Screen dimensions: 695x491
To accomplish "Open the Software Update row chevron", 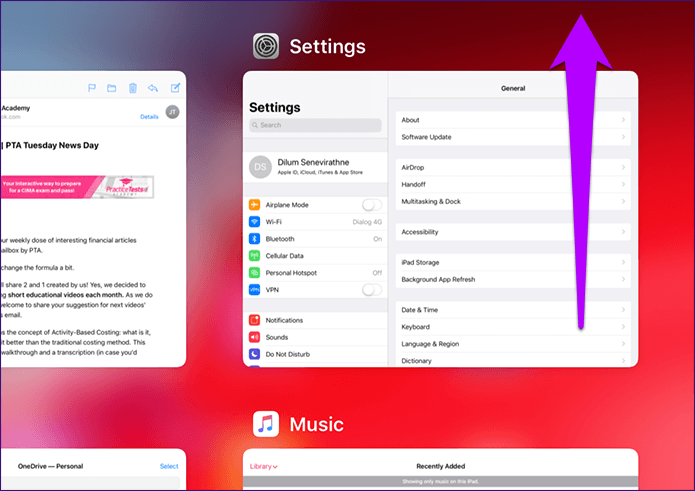I will pos(623,137).
